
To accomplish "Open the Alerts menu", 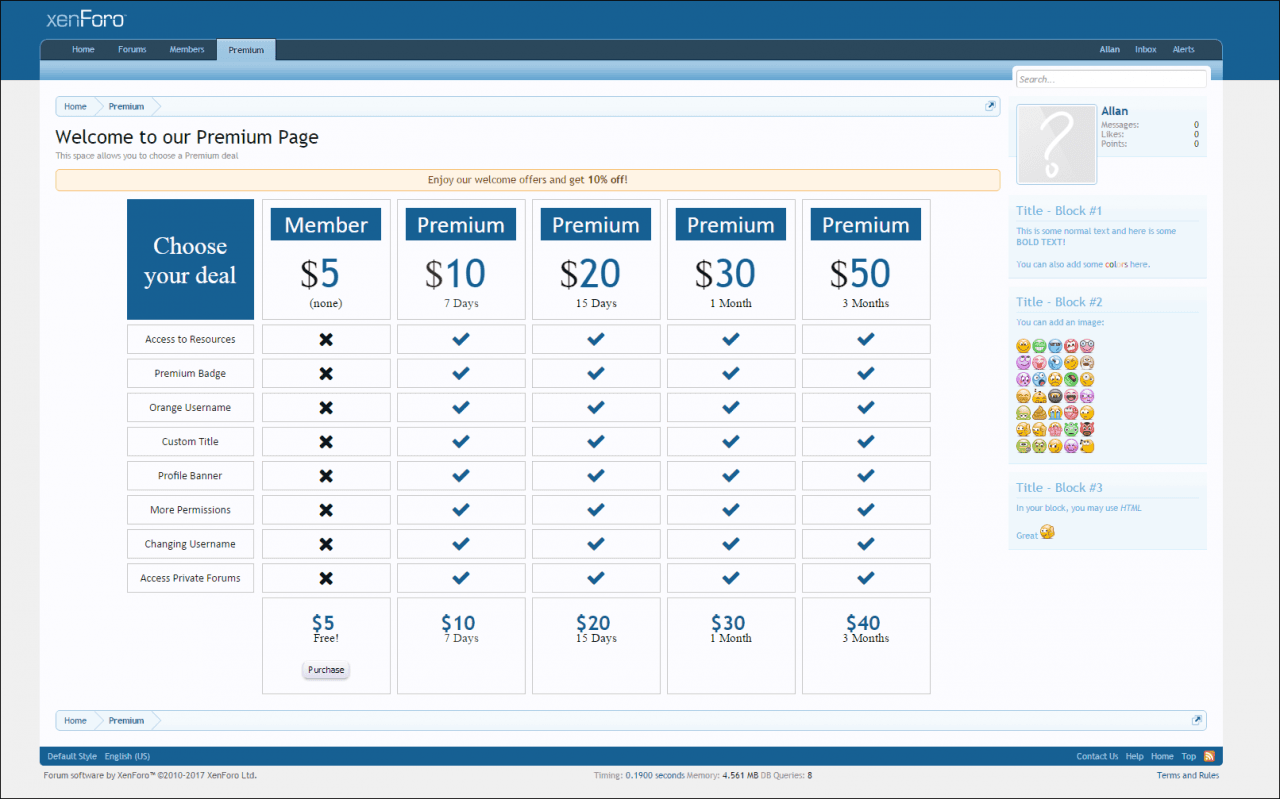I will click(x=1184, y=49).
